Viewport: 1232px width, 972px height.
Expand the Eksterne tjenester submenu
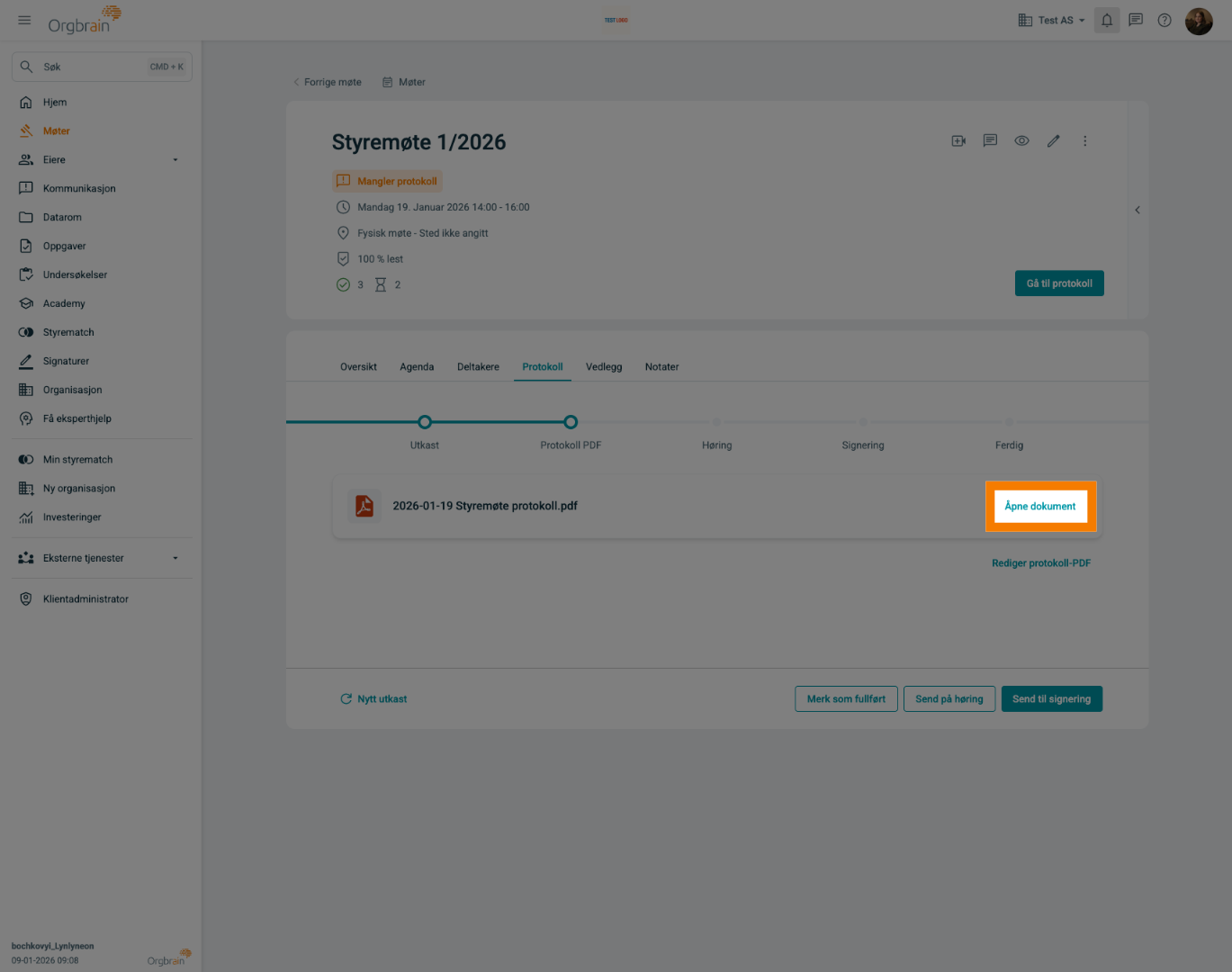point(175,558)
